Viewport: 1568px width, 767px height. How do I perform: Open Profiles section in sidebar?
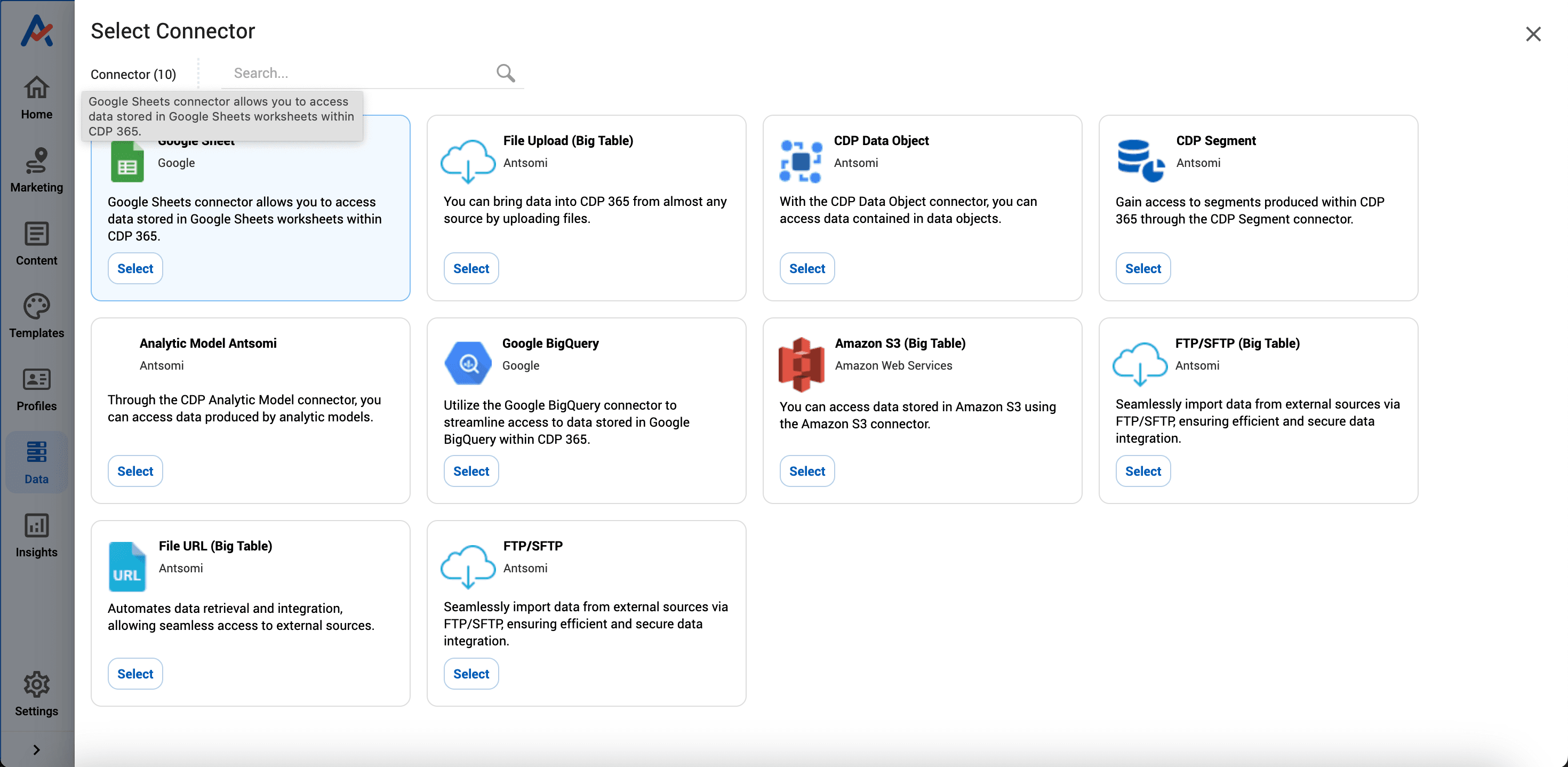(x=36, y=389)
